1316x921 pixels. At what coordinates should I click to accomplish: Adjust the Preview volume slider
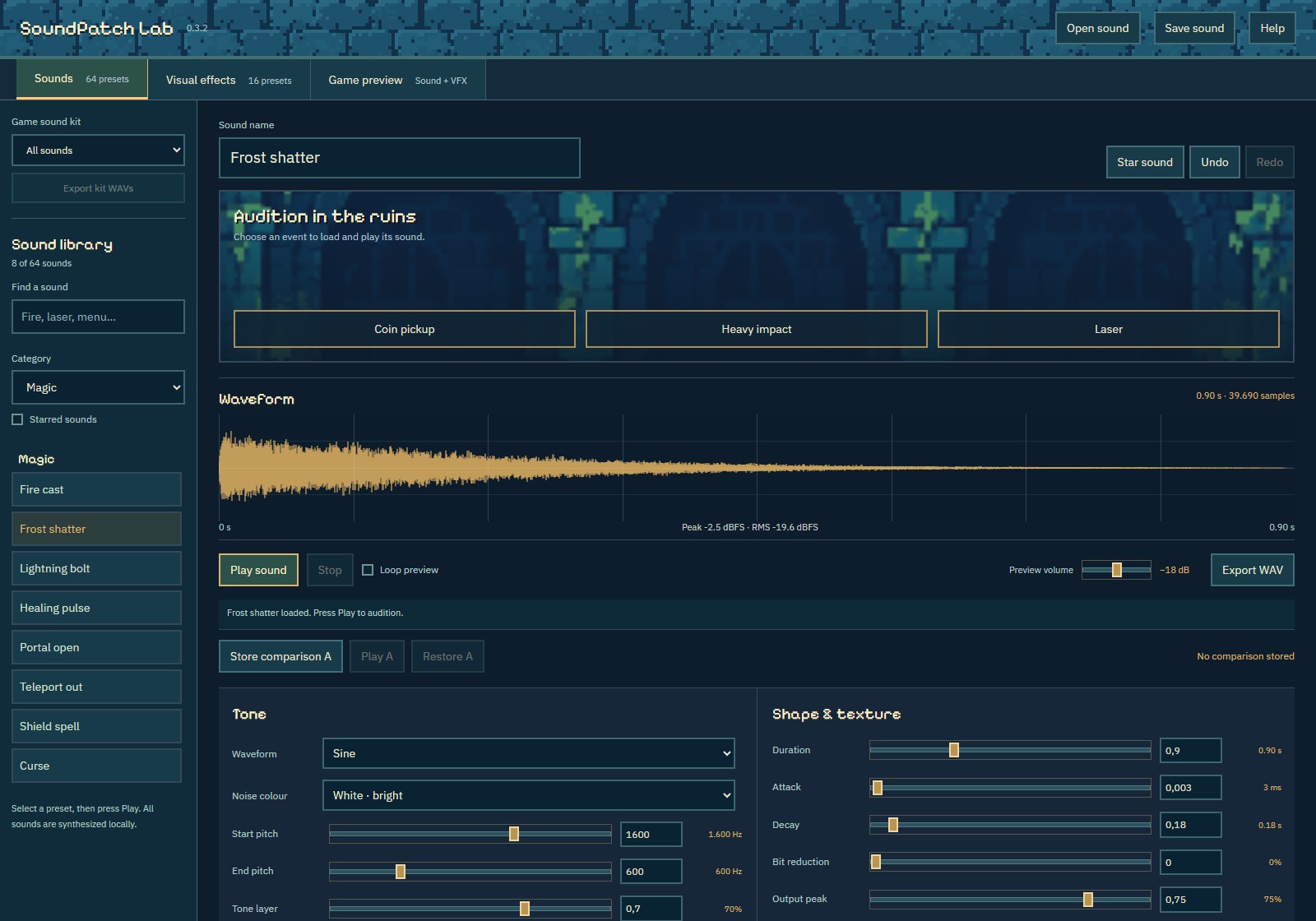[1116, 570]
